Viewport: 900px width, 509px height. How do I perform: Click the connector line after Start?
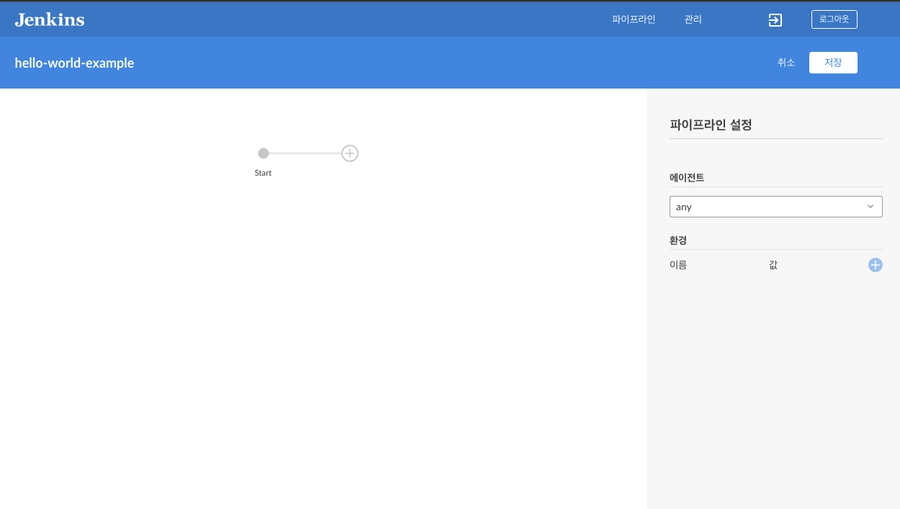point(305,153)
